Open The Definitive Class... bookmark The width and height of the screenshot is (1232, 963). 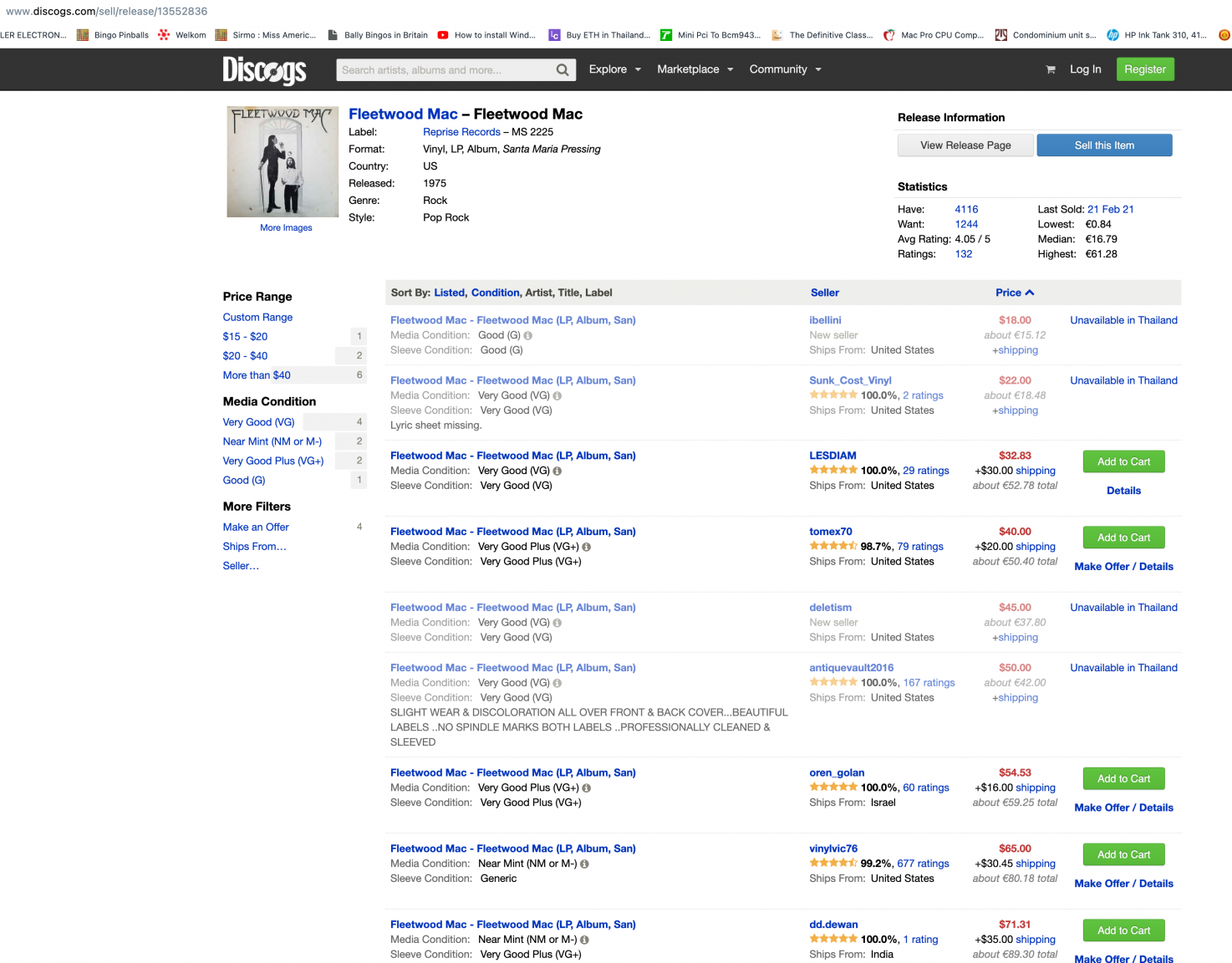(822, 35)
